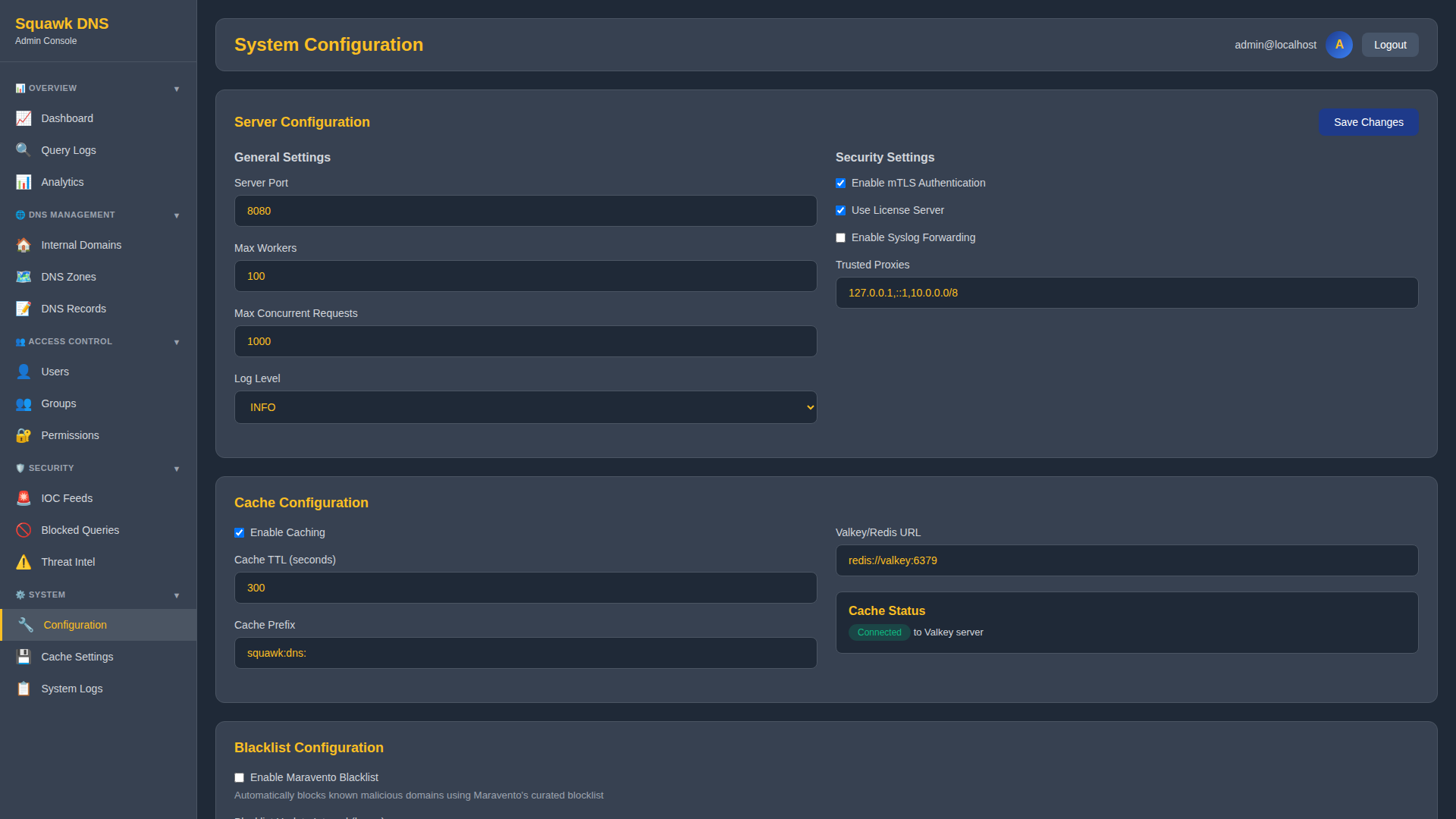This screenshot has height=819, width=1456.
Task: Navigate to DNS Zones
Action: pos(99,277)
